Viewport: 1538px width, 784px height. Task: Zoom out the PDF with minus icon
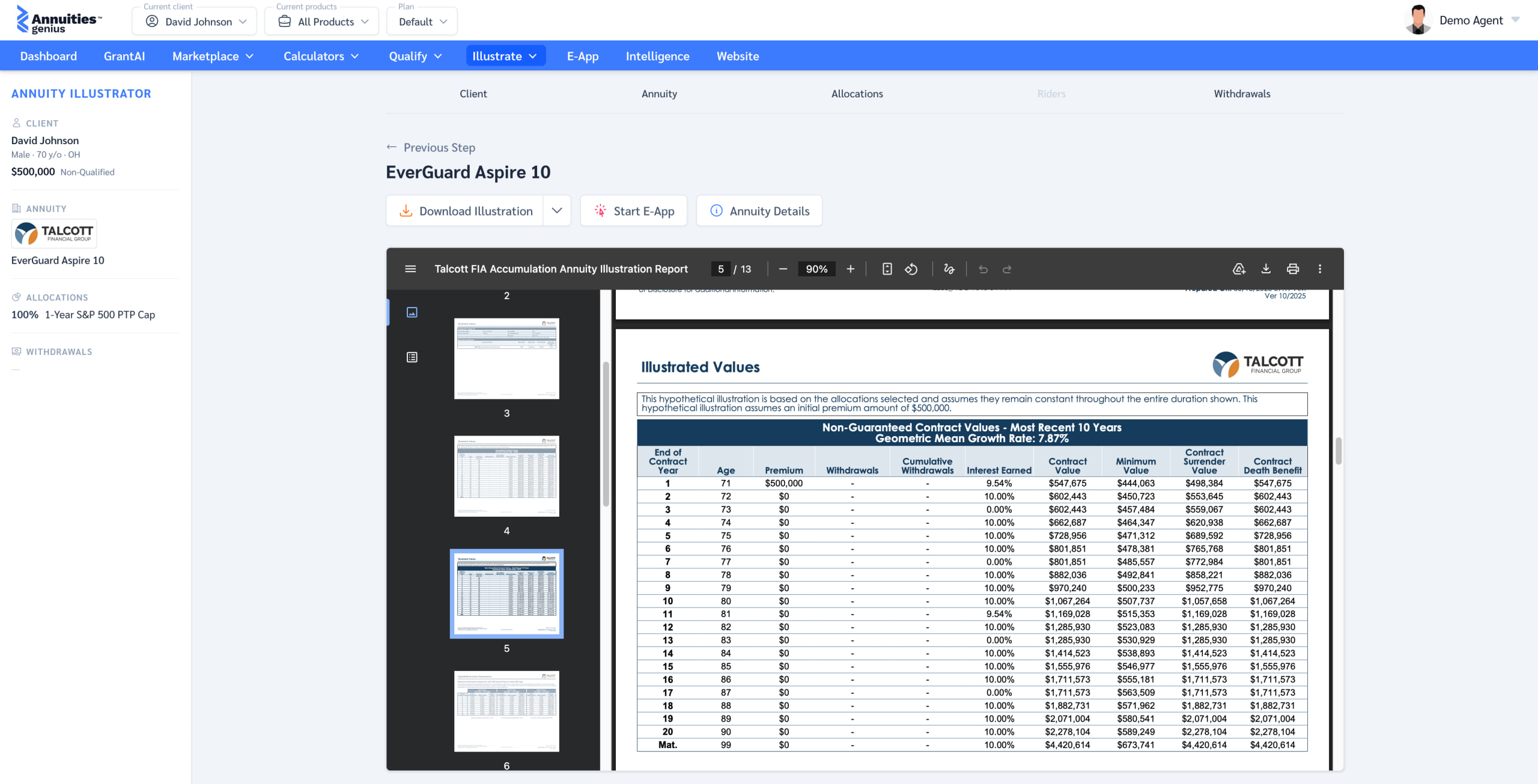point(783,269)
